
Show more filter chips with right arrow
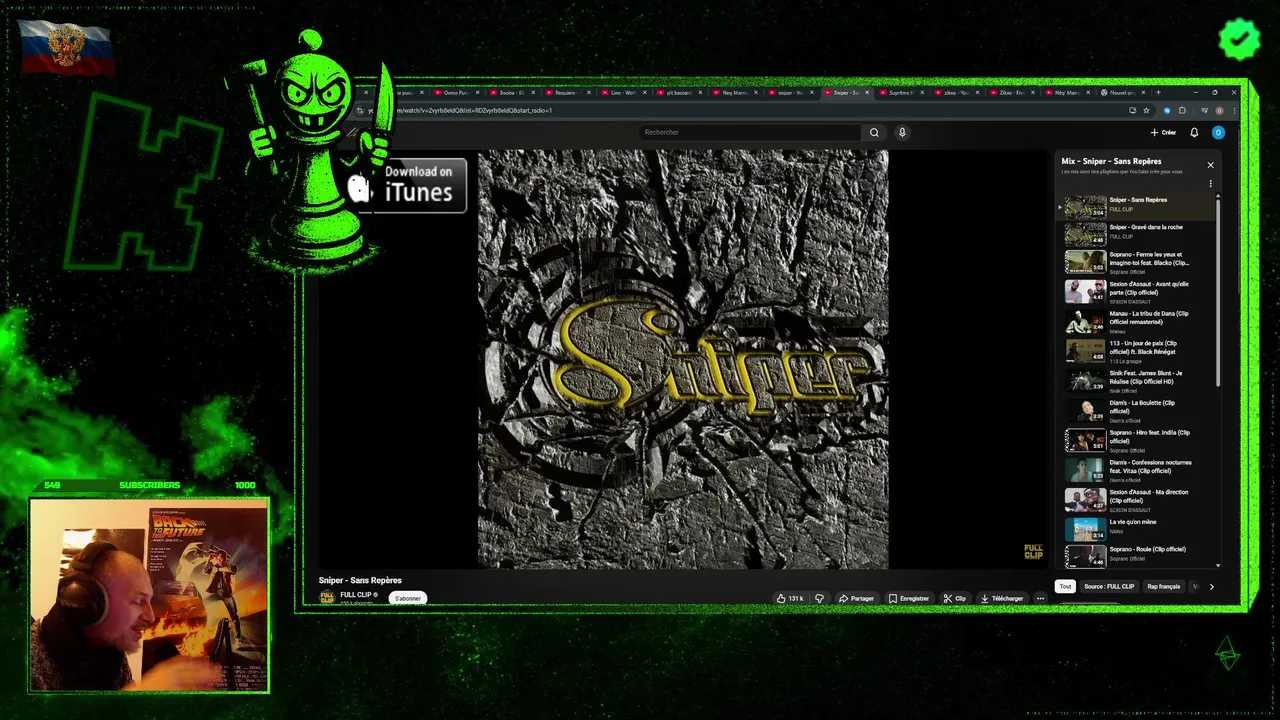pos(1211,587)
